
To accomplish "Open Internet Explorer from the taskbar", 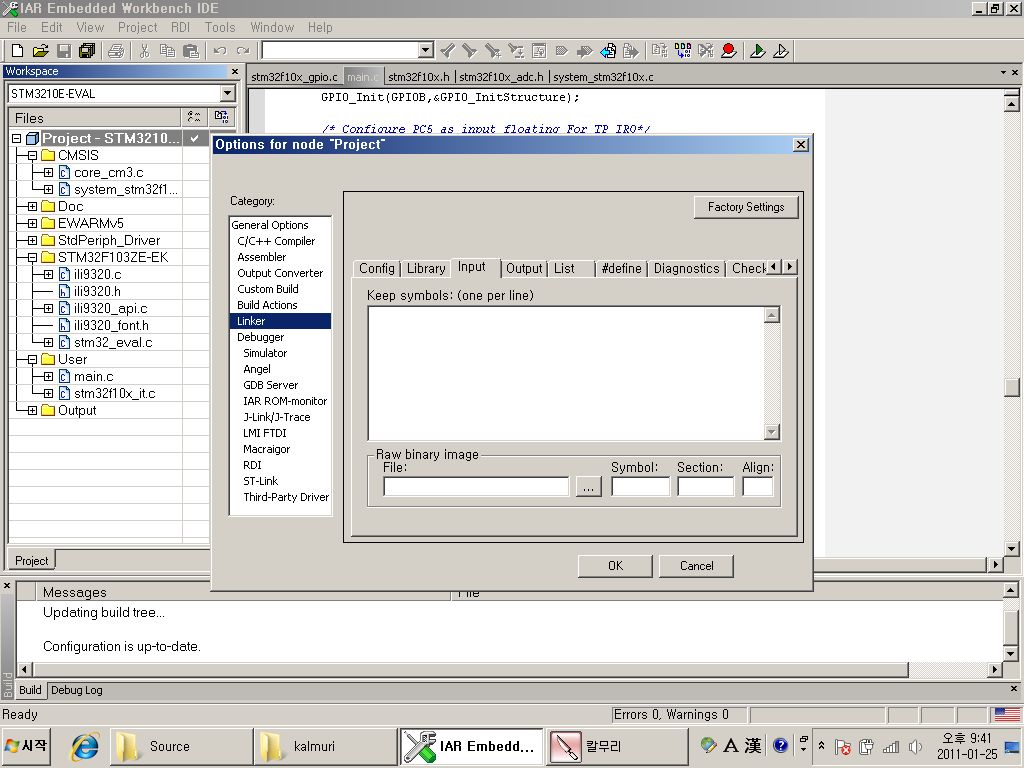I will (x=85, y=746).
